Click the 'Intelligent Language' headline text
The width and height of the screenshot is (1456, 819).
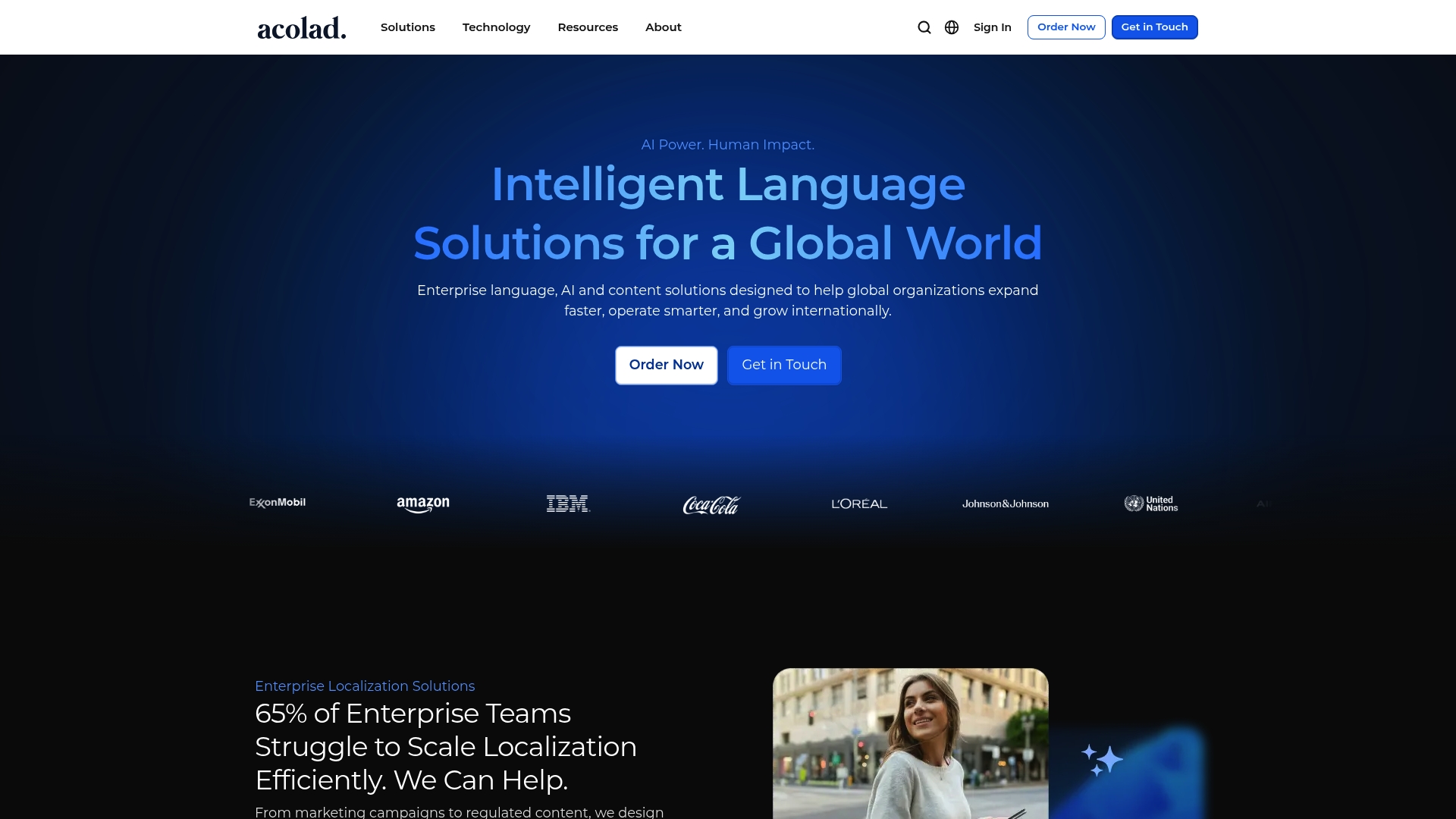pyautogui.click(x=728, y=184)
